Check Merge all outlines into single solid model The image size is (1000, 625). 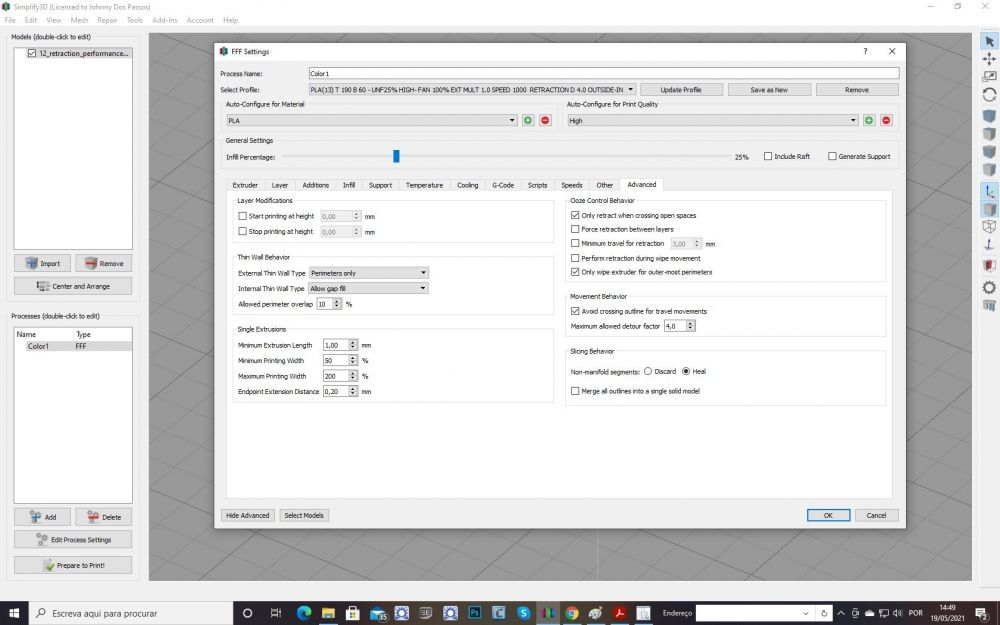575,391
